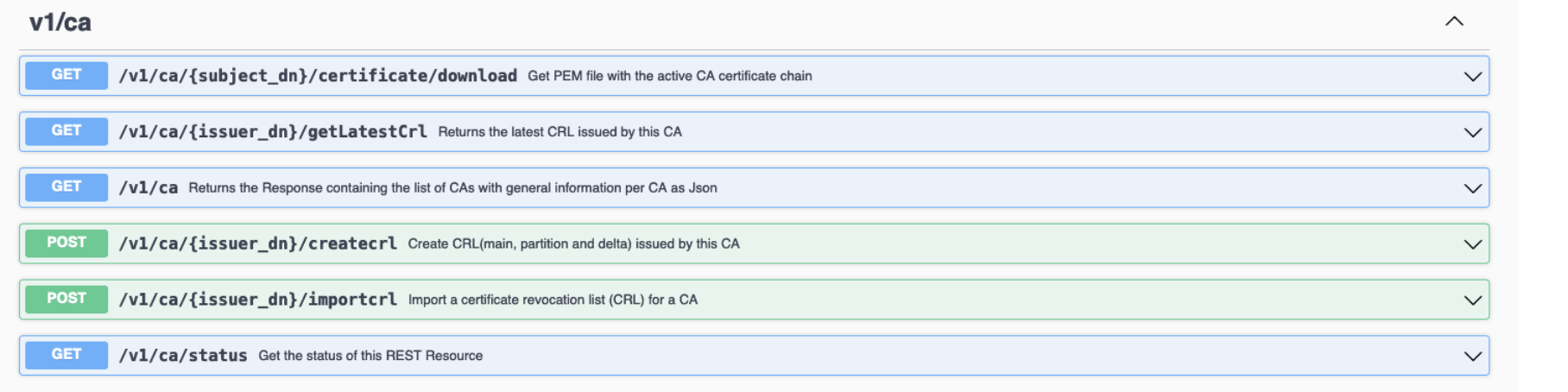Click chevron on the /v1/ca list endpoint row
1568x392 pixels.
(1472, 188)
